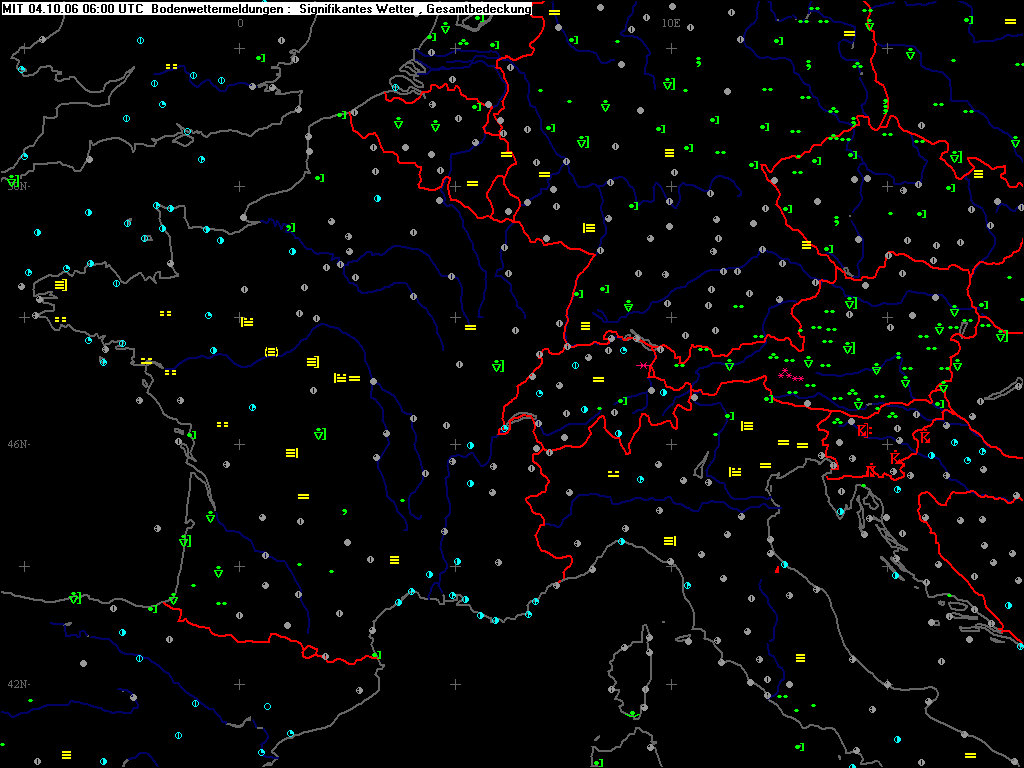
Task: Select the hollow cyan clear-sky circle in Spain
Action: pyautogui.click(x=267, y=707)
